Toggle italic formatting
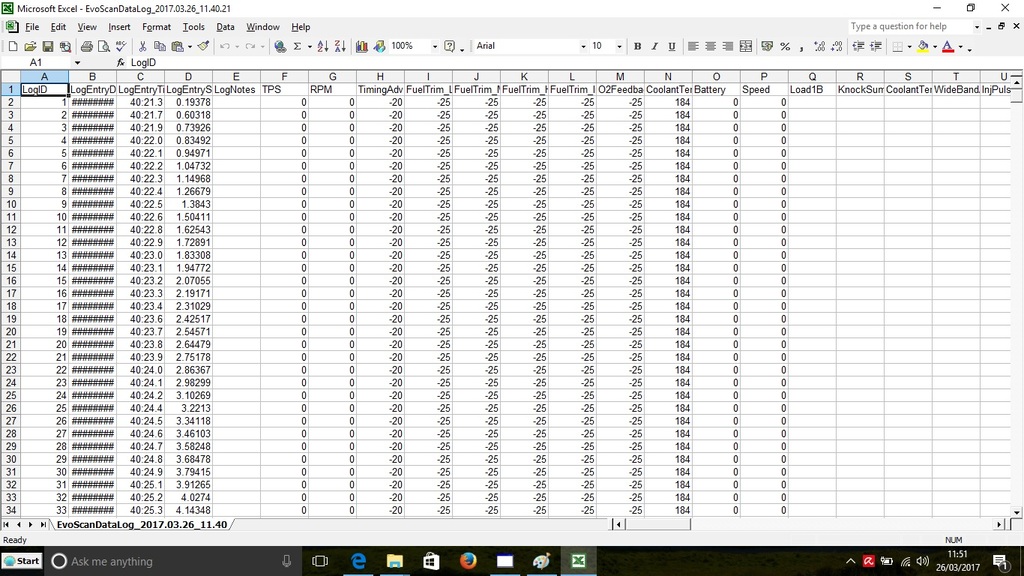The width and height of the screenshot is (1024, 576). point(654,46)
